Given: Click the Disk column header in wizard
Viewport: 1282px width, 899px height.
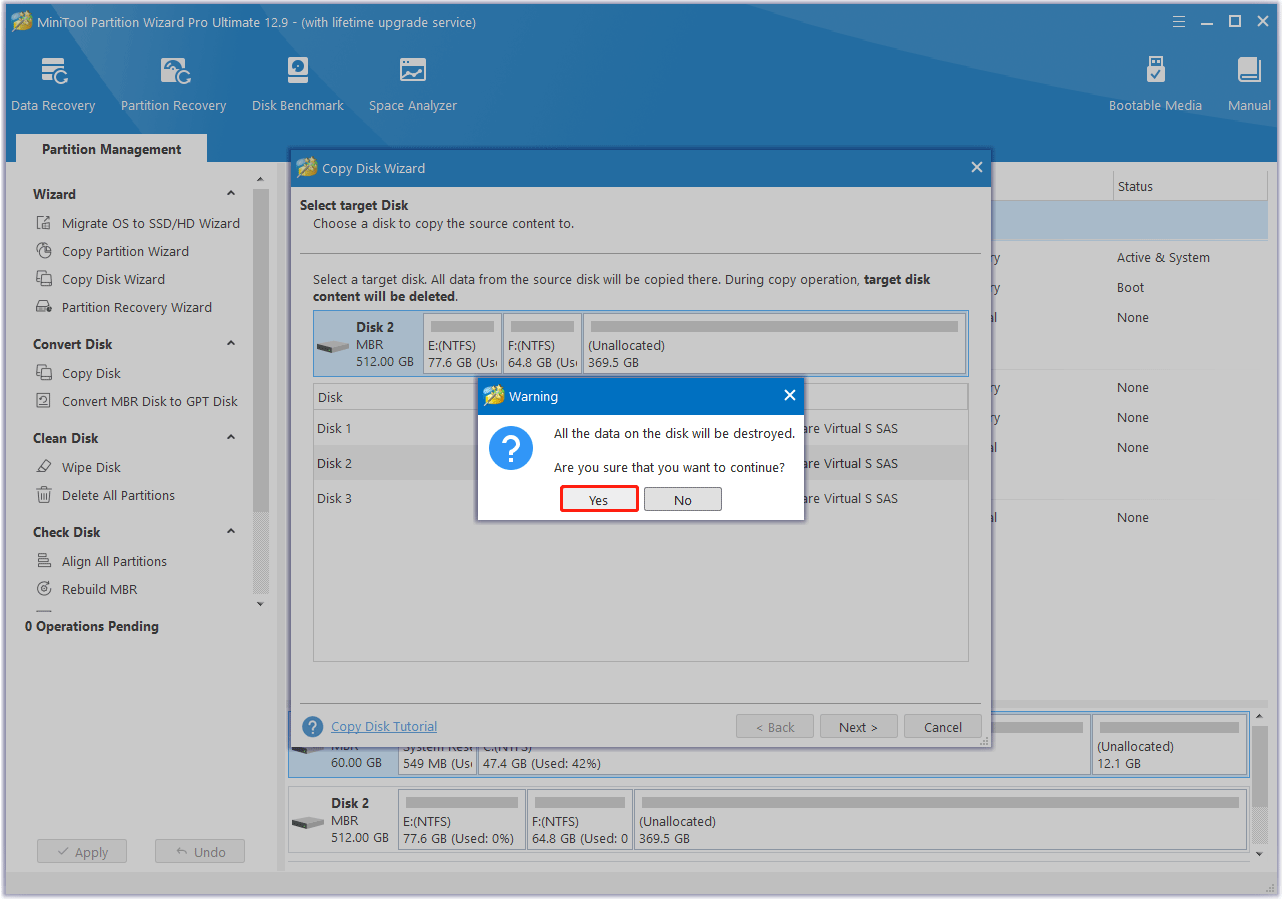Looking at the screenshot, I should (x=395, y=397).
